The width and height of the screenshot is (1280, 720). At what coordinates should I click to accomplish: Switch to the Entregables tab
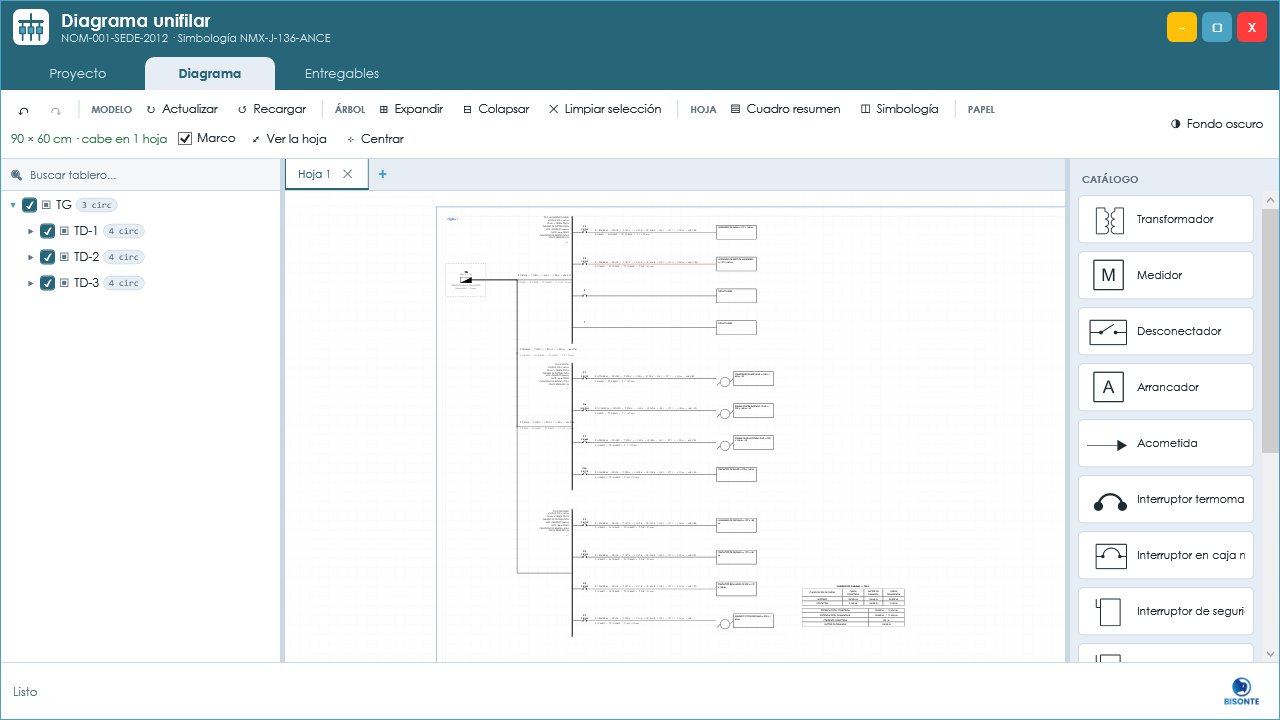point(342,74)
